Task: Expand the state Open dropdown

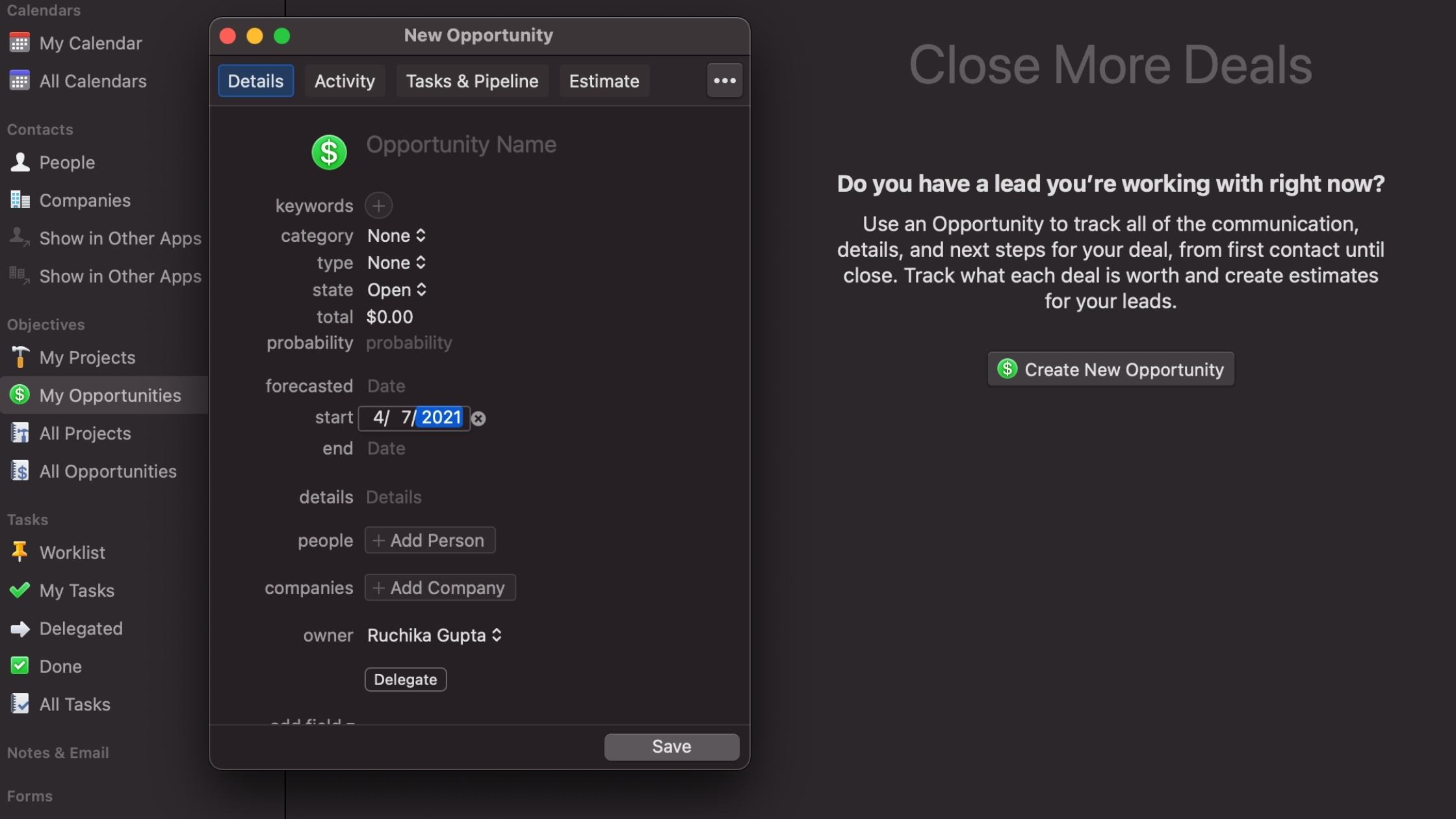Action: pyautogui.click(x=396, y=289)
